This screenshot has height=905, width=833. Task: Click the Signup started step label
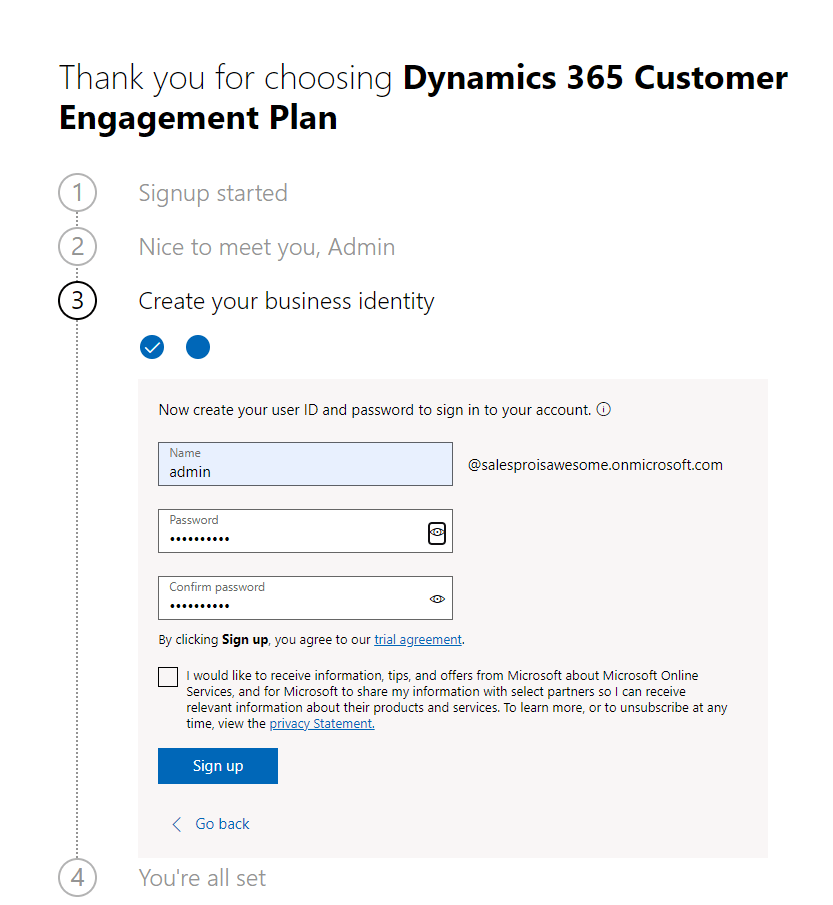tap(213, 193)
